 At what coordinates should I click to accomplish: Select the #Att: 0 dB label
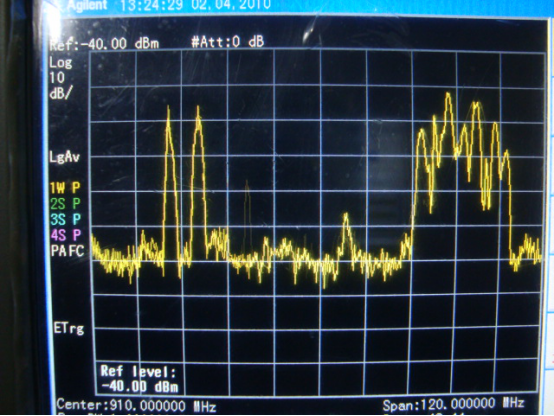click(228, 42)
